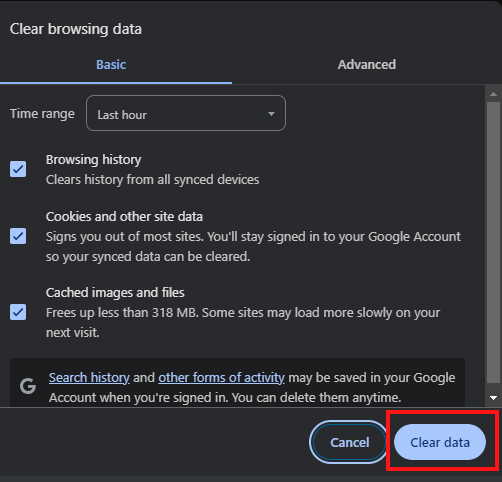
Task: Open the Time range dropdown showing Last hour
Action: (186, 113)
